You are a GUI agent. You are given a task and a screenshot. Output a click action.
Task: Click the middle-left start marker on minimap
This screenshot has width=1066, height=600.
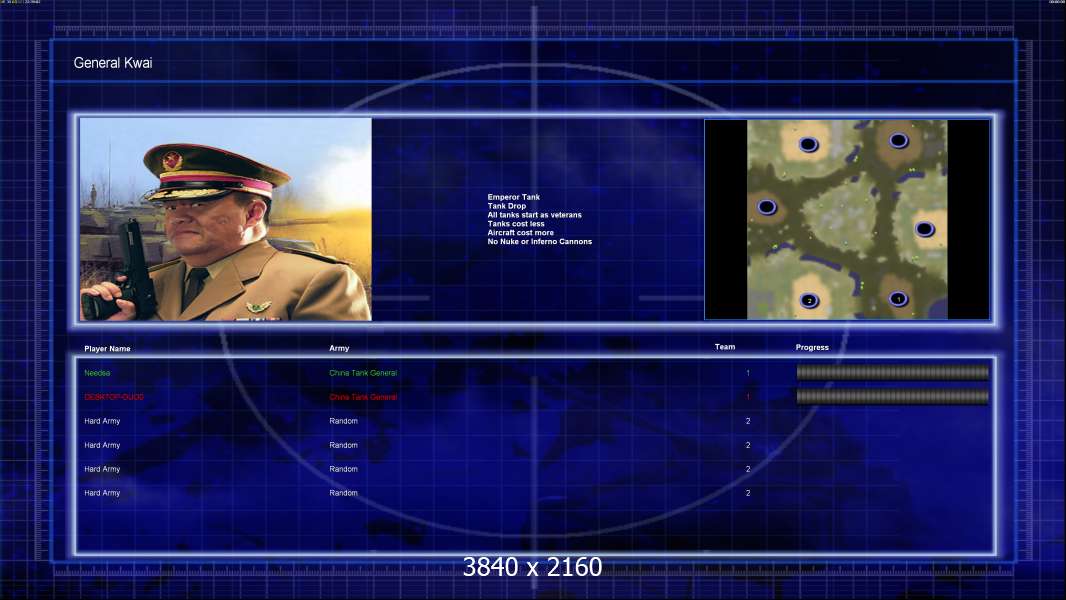767,207
